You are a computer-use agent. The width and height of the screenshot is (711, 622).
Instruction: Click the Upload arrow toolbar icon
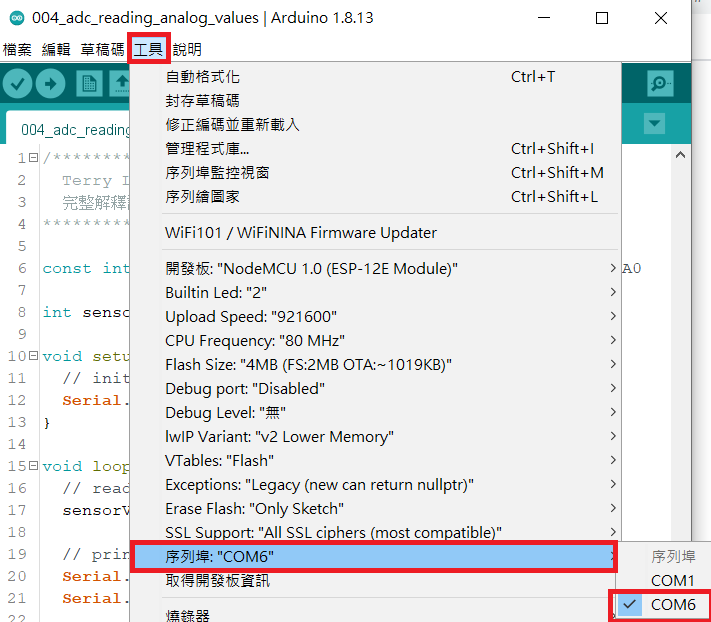click(50, 84)
